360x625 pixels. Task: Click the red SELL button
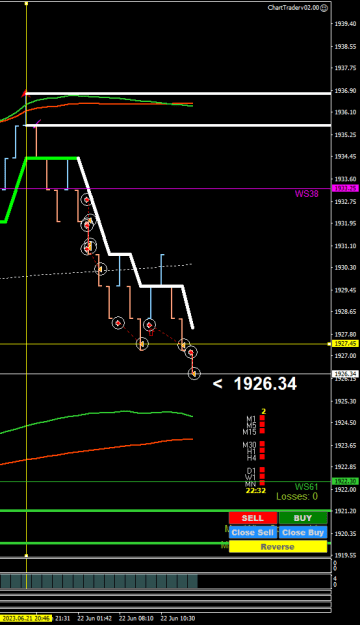[253, 518]
